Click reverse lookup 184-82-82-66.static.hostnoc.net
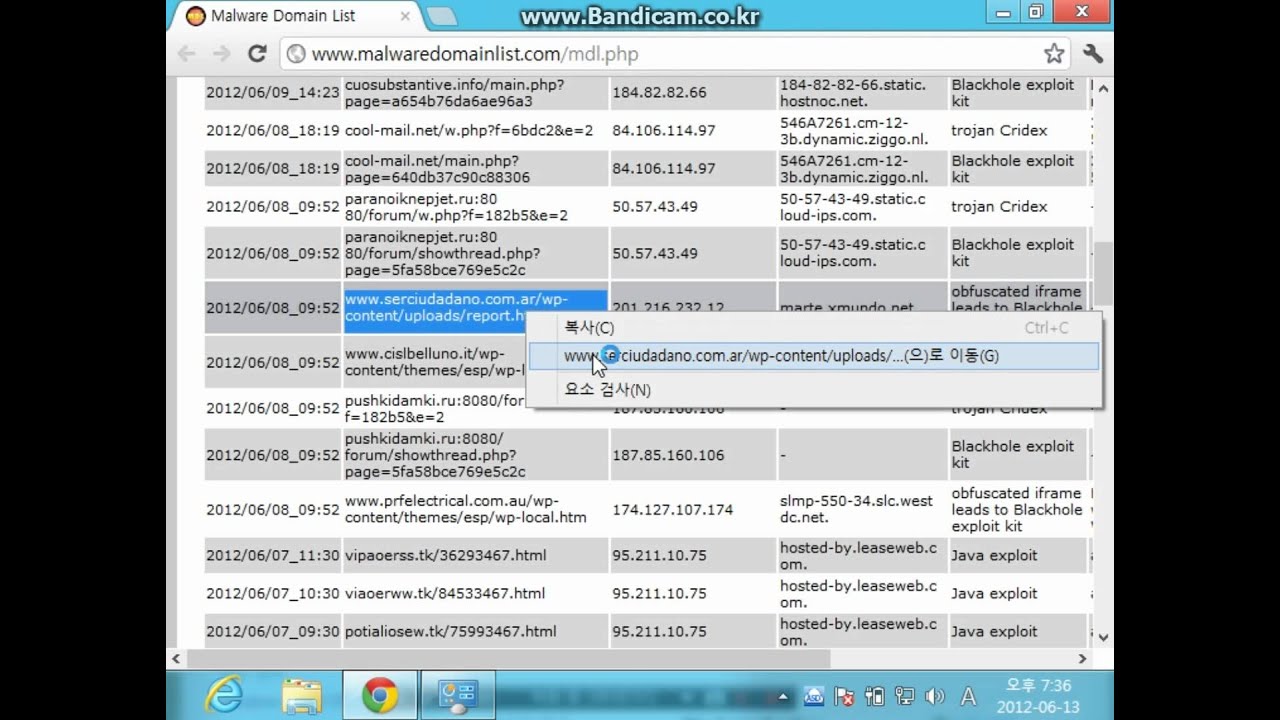The height and width of the screenshot is (720, 1280). tap(853, 93)
